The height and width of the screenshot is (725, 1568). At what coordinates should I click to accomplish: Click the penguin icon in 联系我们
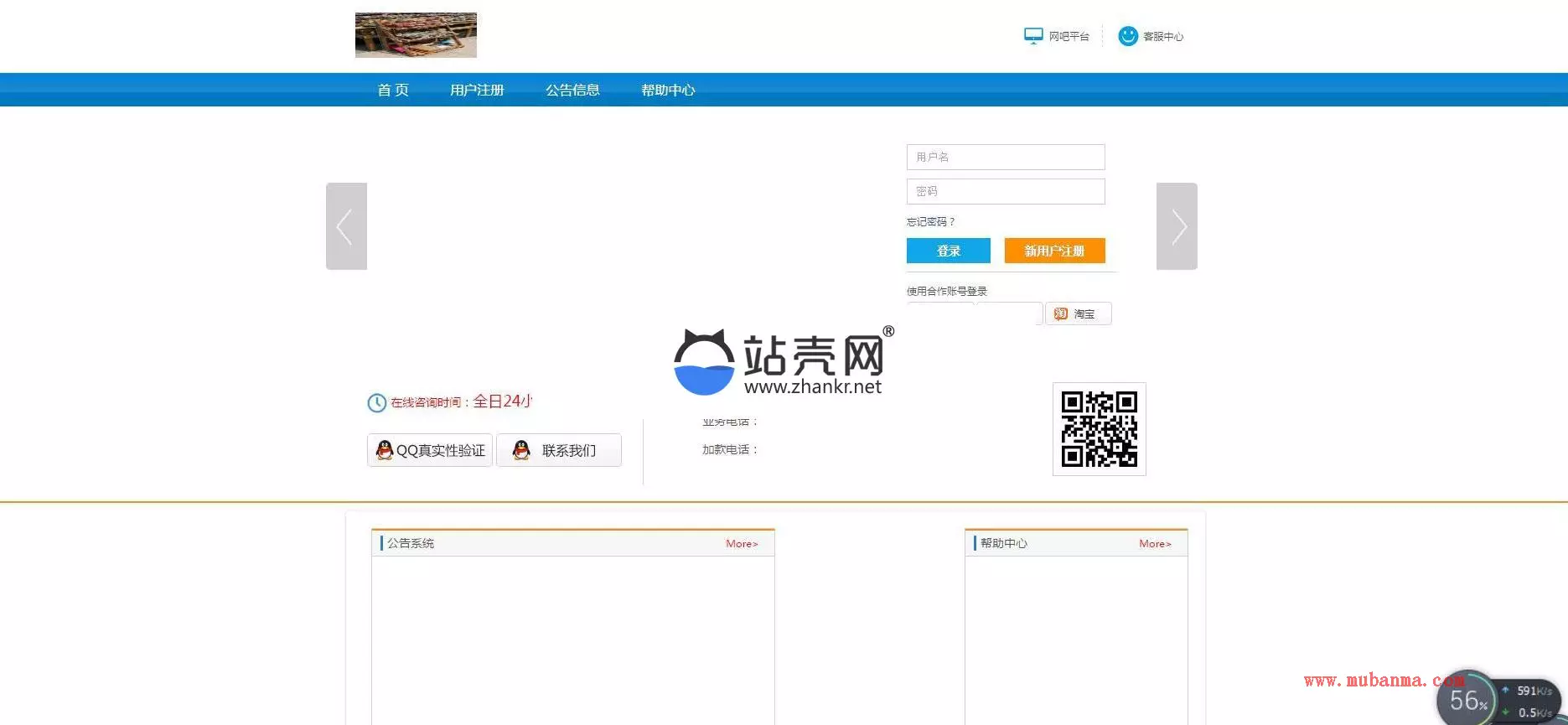[521, 450]
